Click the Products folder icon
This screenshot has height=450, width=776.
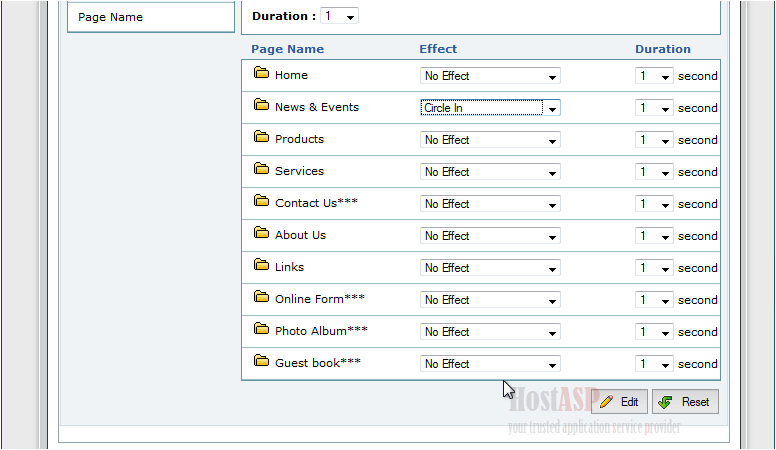tap(261, 137)
